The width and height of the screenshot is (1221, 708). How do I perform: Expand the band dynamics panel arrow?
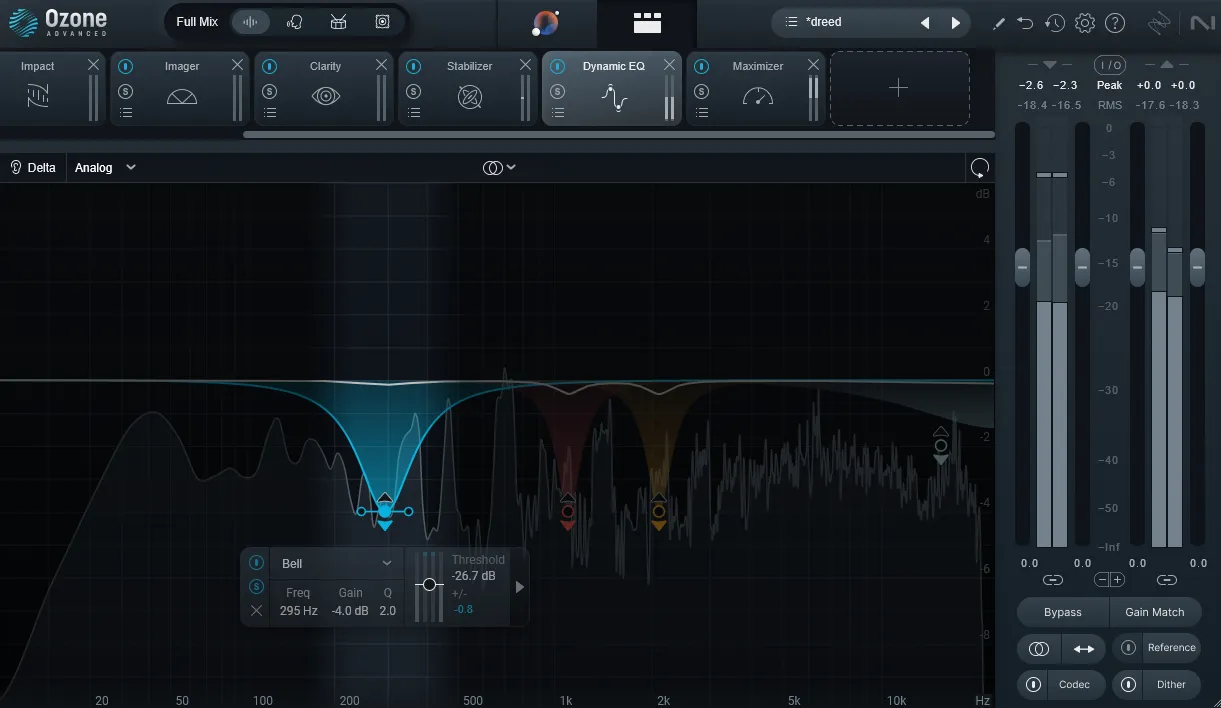(x=520, y=588)
